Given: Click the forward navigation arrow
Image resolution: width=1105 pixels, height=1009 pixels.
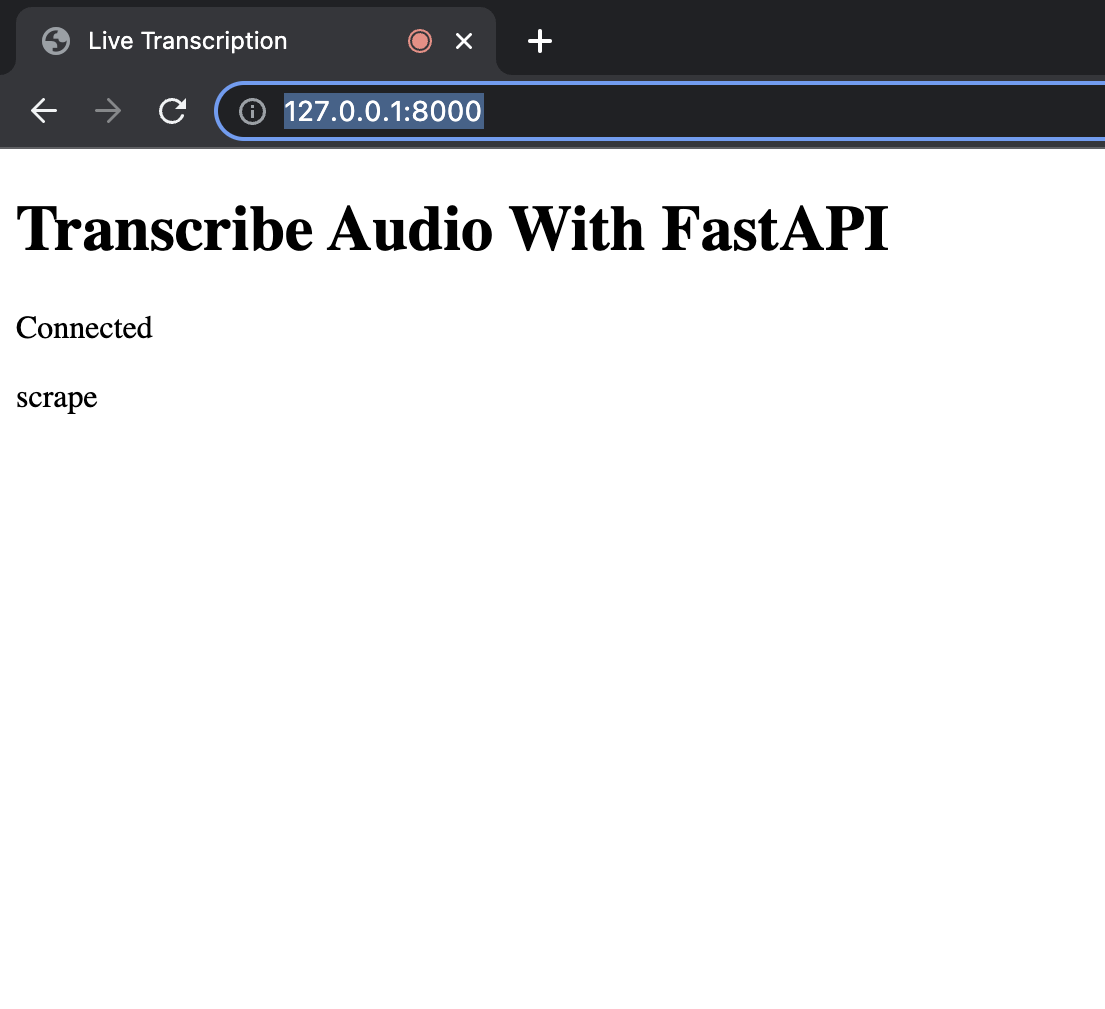Looking at the screenshot, I should 108,111.
